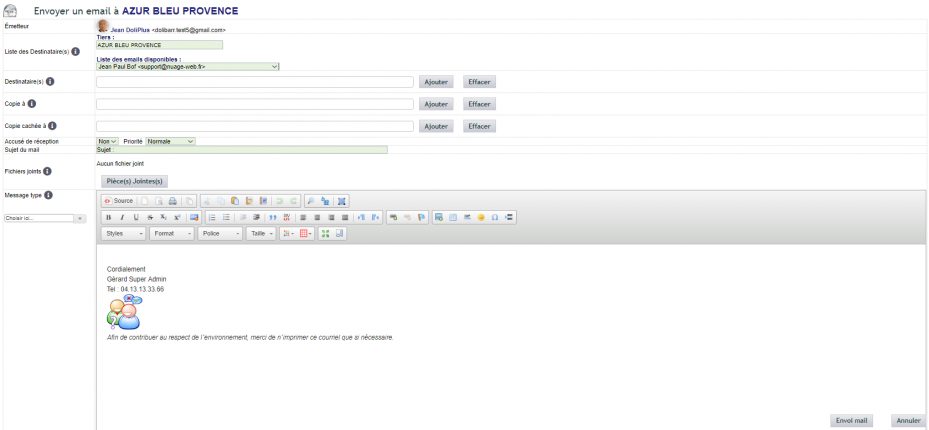This screenshot has width=929, height=430.
Task: Click the Replace icon
Action: pyautogui.click(x=325, y=201)
